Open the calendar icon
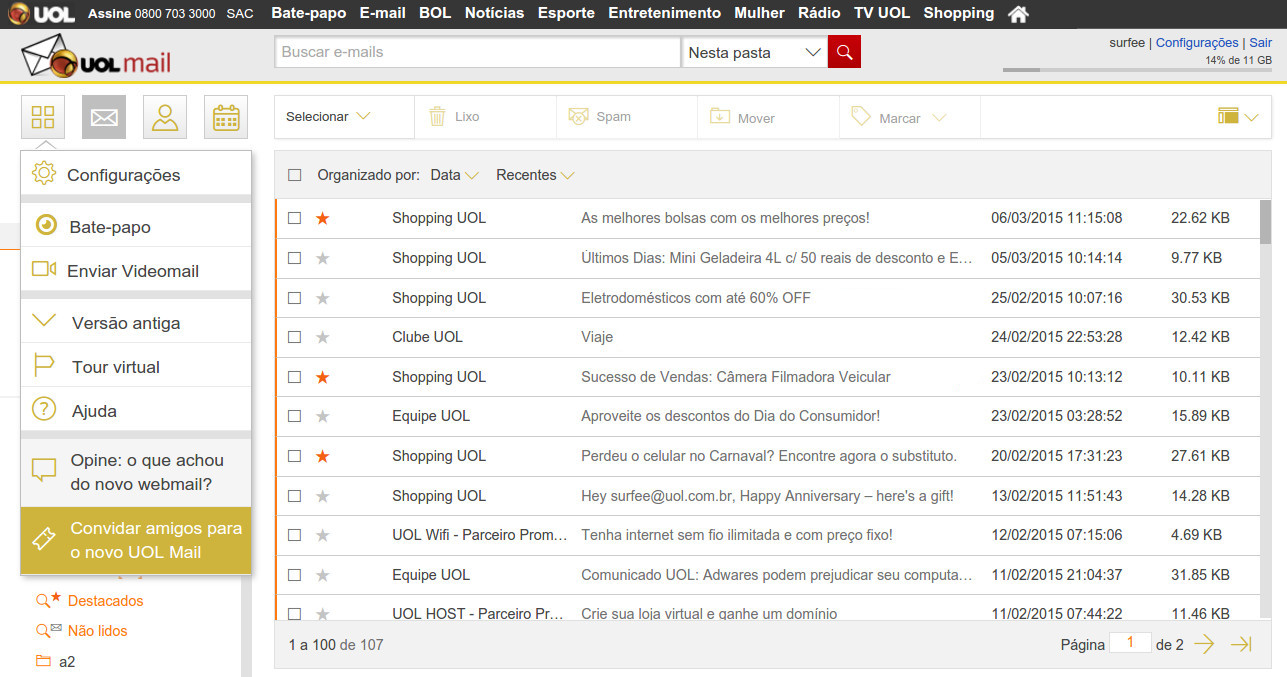The width and height of the screenshot is (1287, 677). point(226,118)
